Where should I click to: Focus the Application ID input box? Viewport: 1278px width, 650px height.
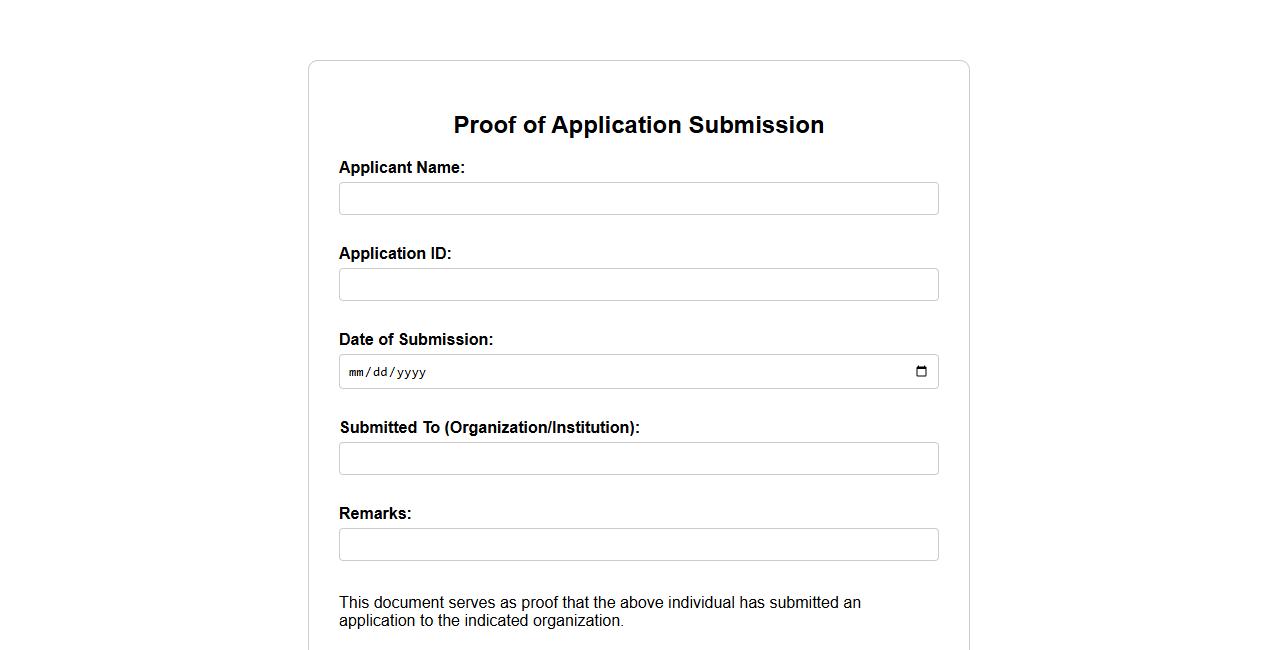click(x=638, y=285)
